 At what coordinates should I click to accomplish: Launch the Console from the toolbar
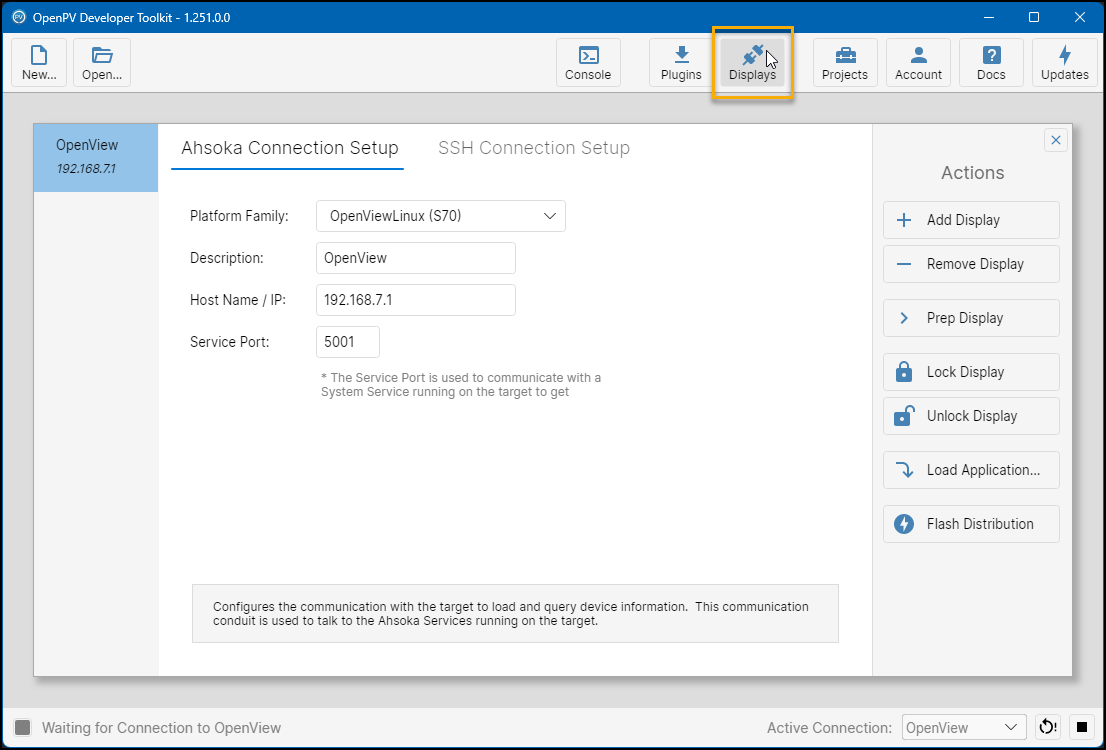point(588,63)
